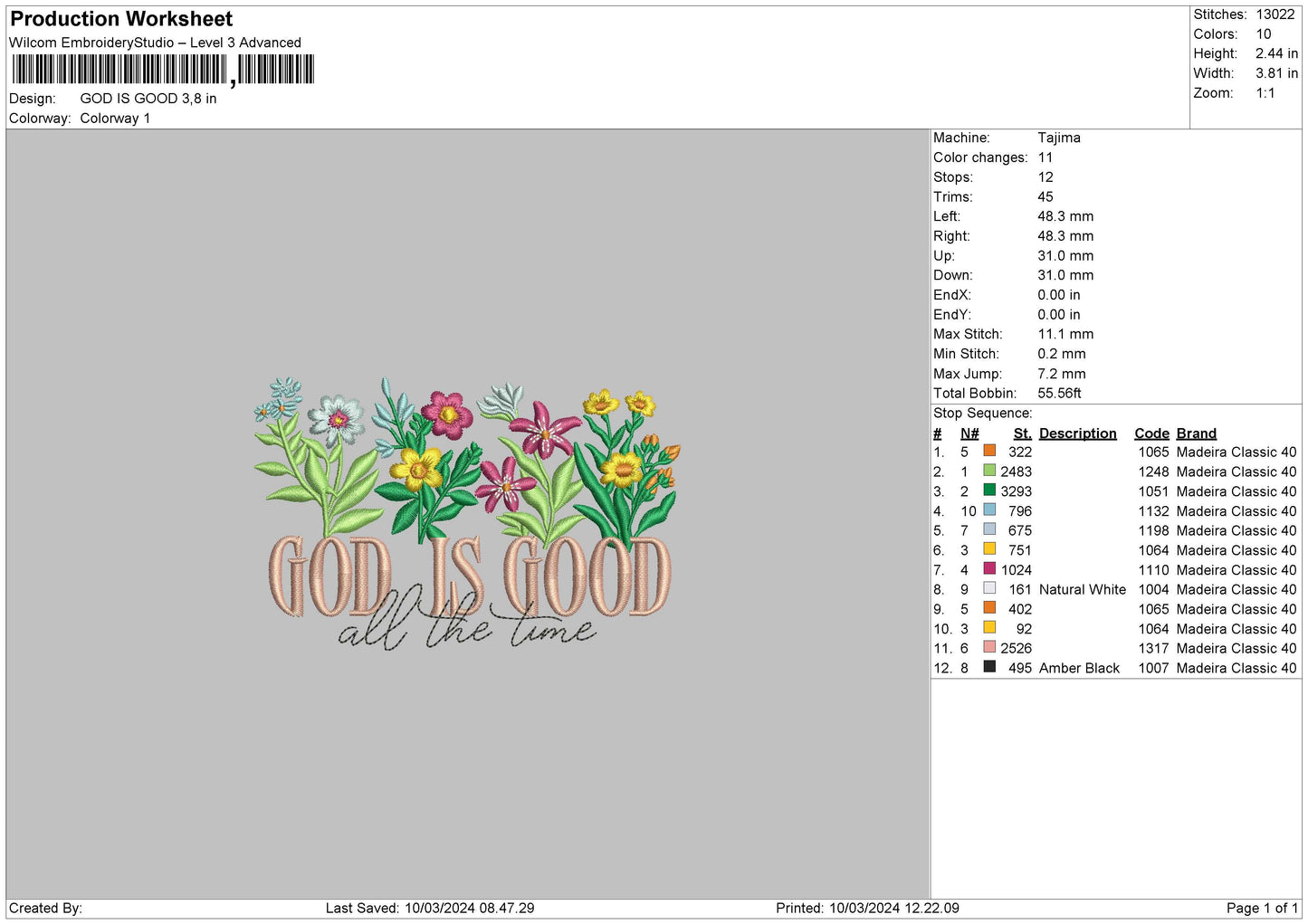Click the 'Brand' column header
The height and width of the screenshot is (924, 1308).
pyautogui.click(x=1197, y=433)
